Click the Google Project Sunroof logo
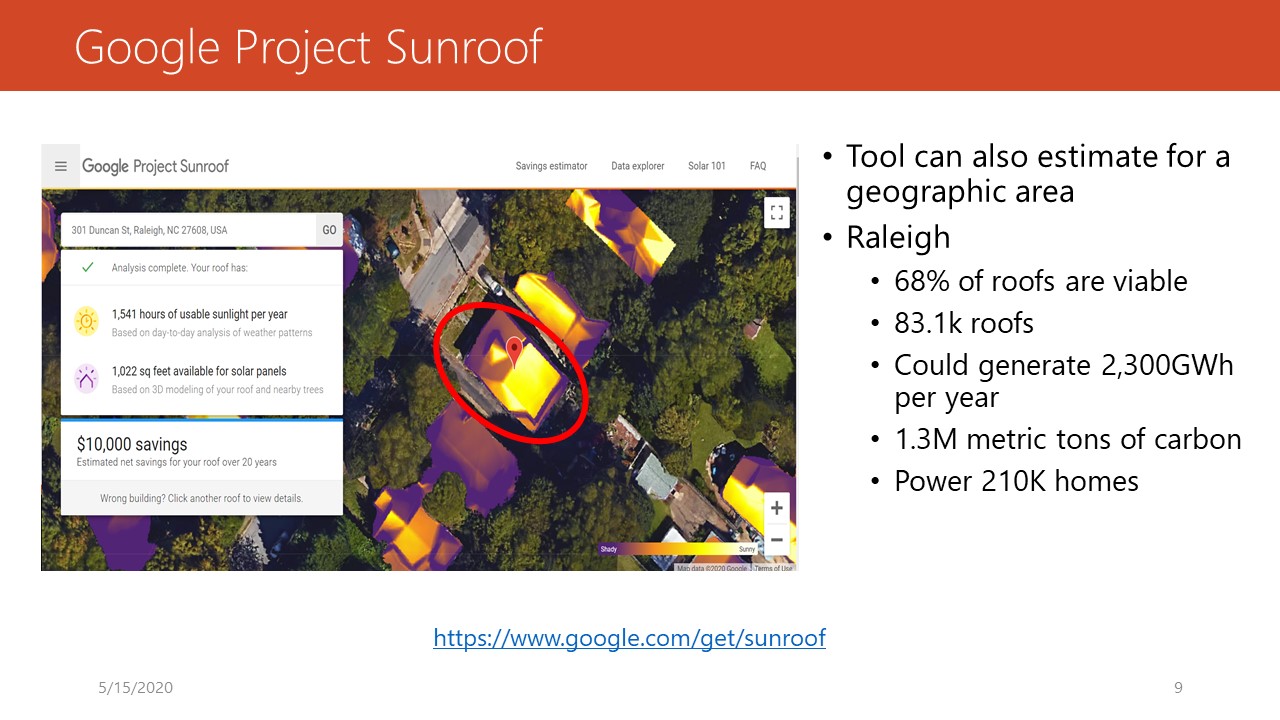Viewport: 1280px width, 720px height. [x=155, y=166]
